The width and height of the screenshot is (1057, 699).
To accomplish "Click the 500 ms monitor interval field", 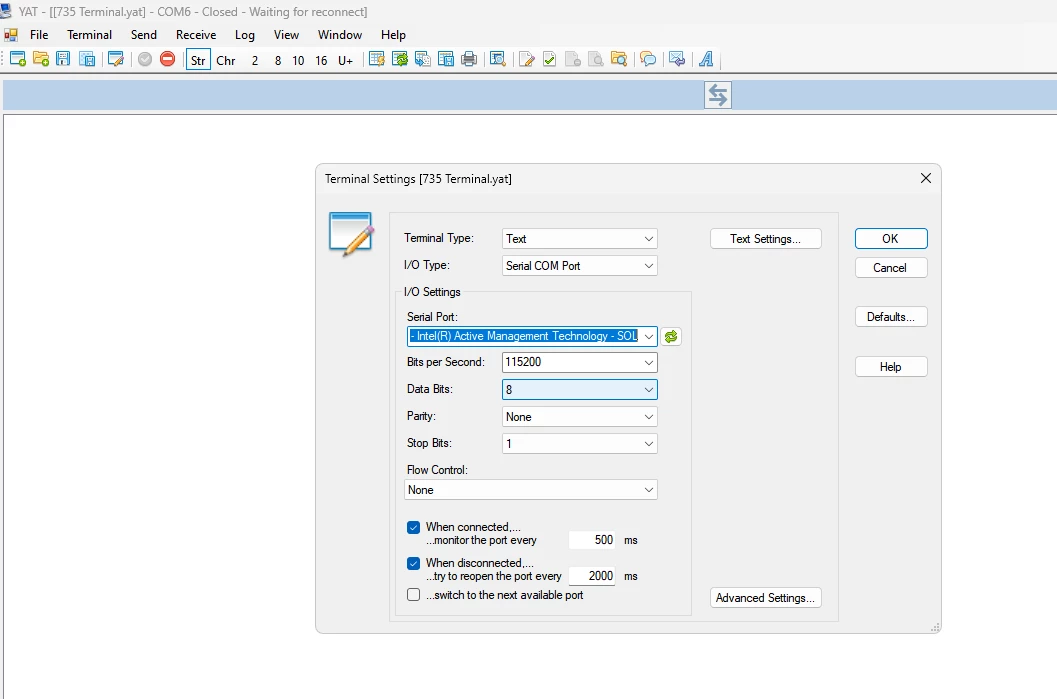I will click(x=592, y=540).
